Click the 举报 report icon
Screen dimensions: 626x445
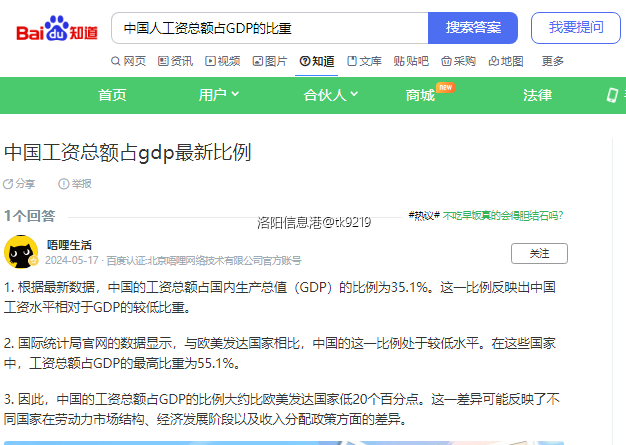[63, 184]
